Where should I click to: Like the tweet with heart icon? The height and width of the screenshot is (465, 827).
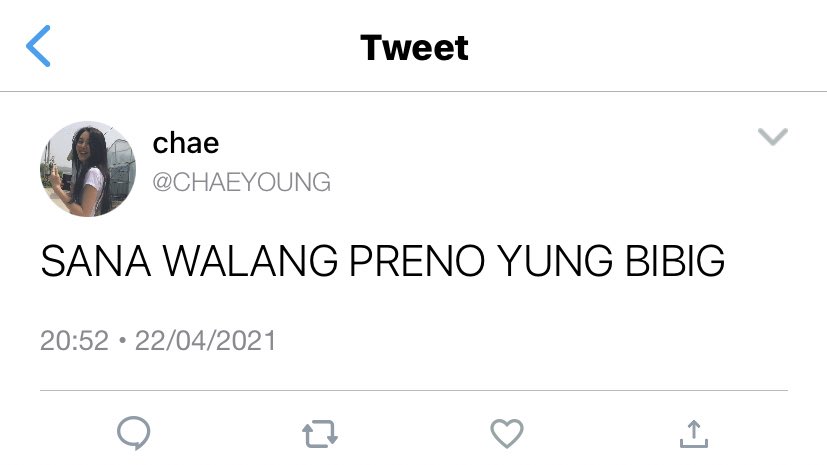(x=507, y=433)
